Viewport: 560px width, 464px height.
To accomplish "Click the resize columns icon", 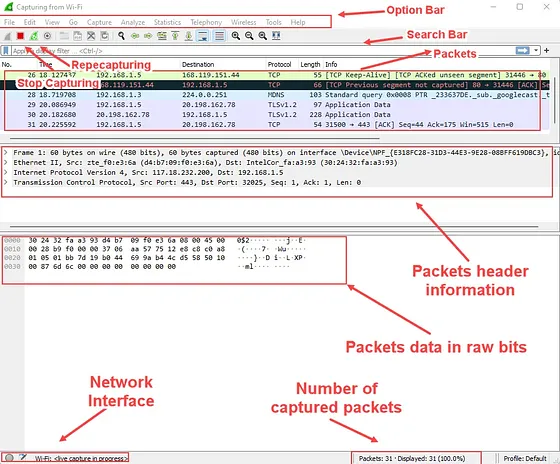I will 276,36.
